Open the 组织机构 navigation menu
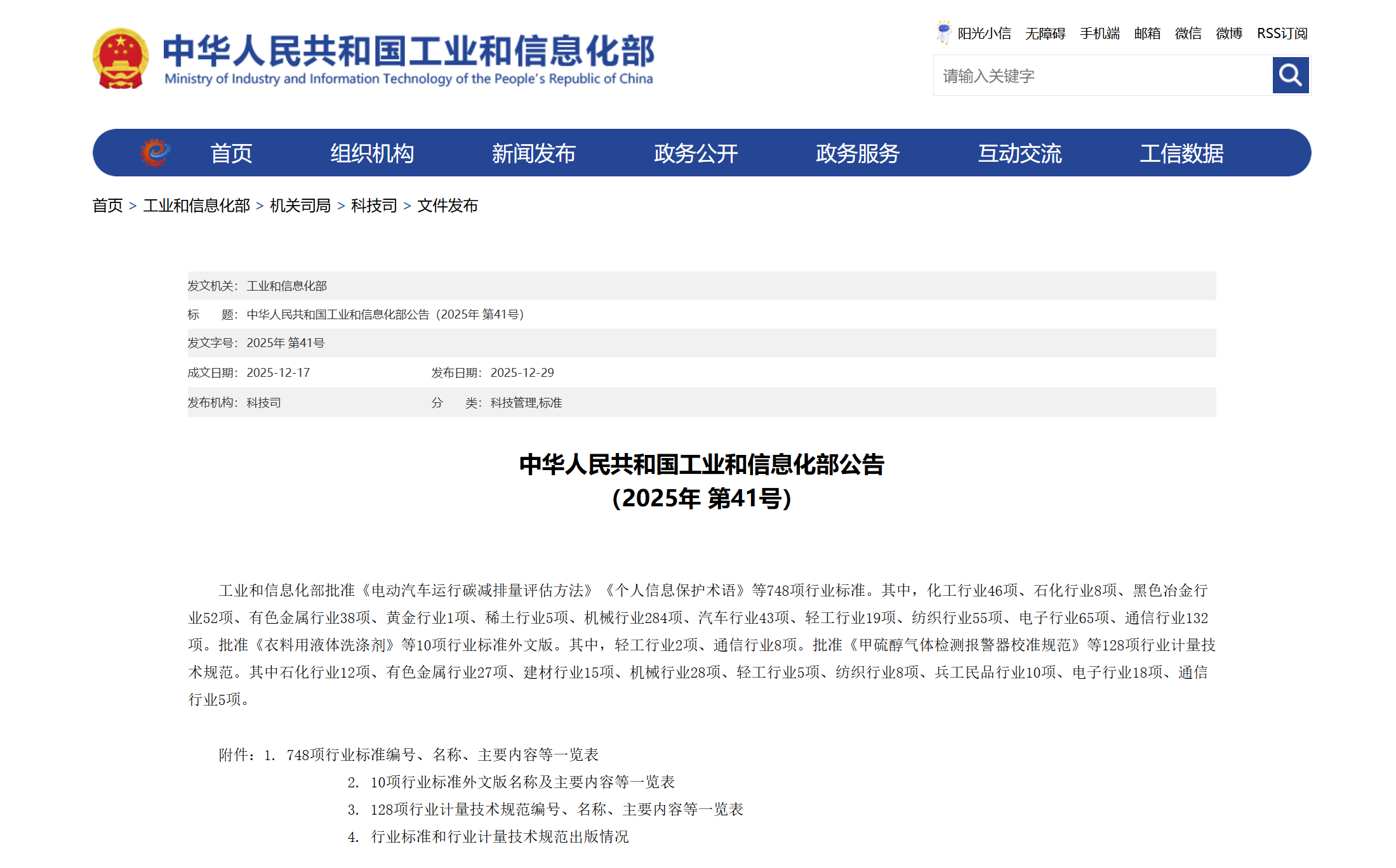The width and height of the screenshot is (1396, 868). click(x=372, y=154)
